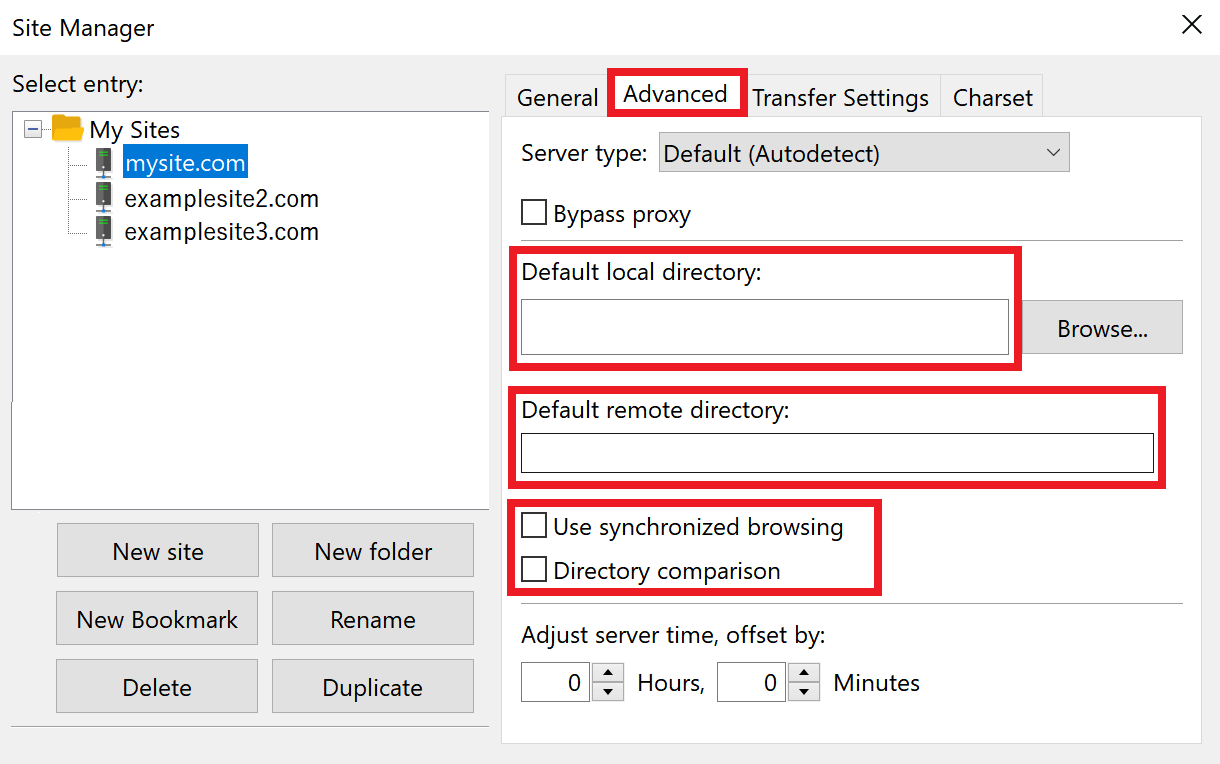Switch to the General tab
Image resolution: width=1220 pixels, height=764 pixels.
[x=557, y=97]
